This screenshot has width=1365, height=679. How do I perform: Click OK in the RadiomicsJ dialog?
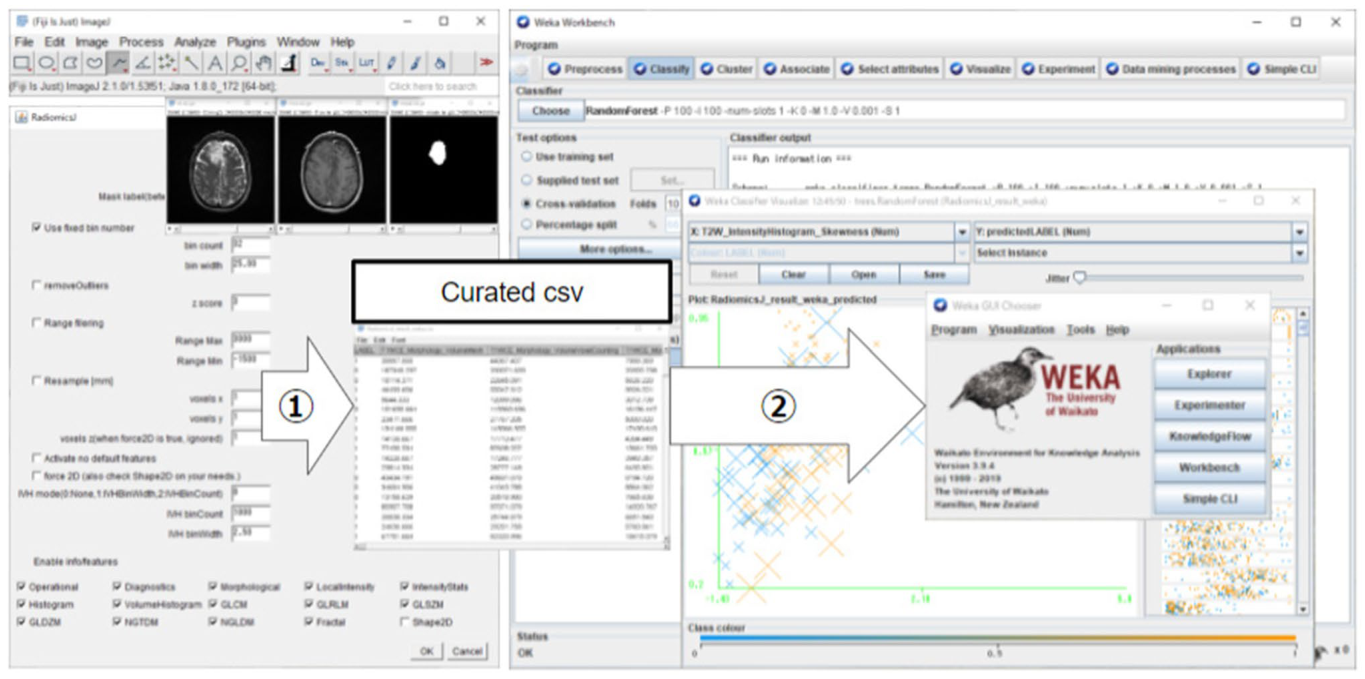pos(426,651)
